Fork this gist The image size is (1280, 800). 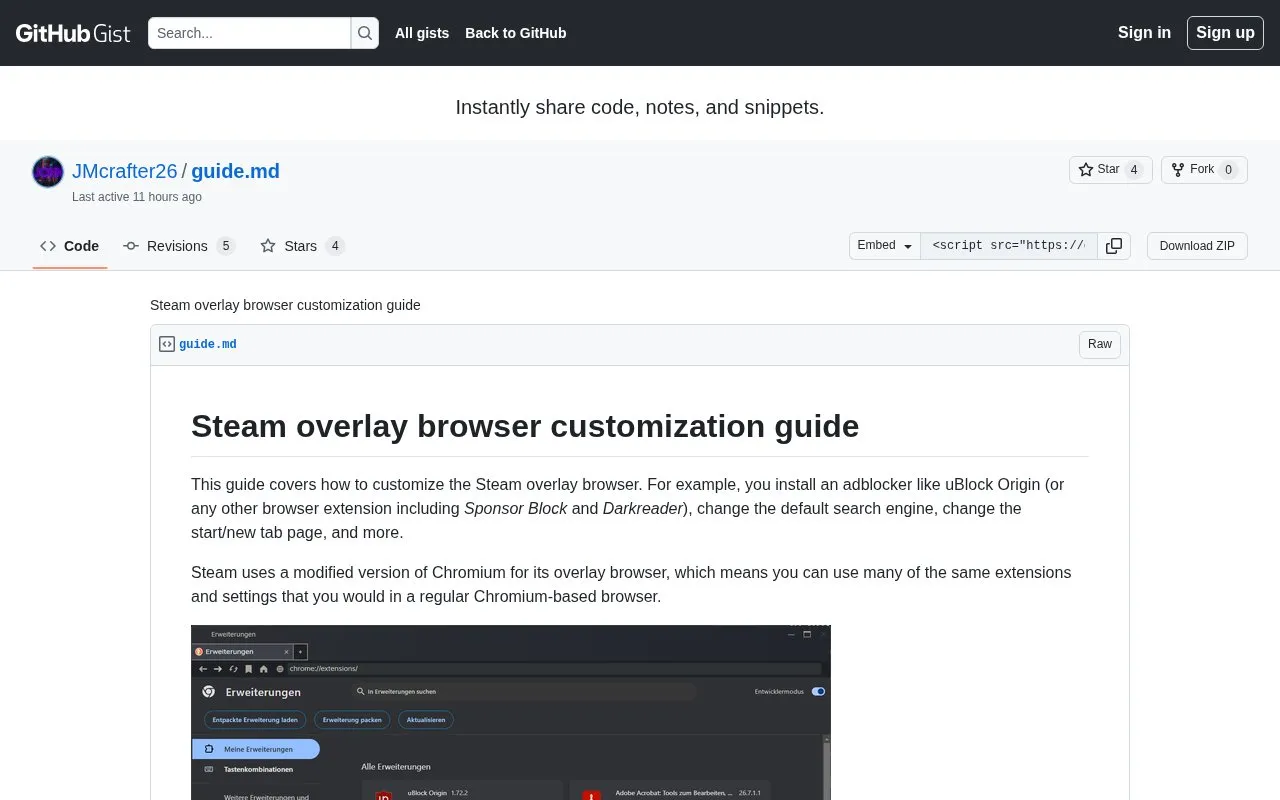tap(1204, 170)
